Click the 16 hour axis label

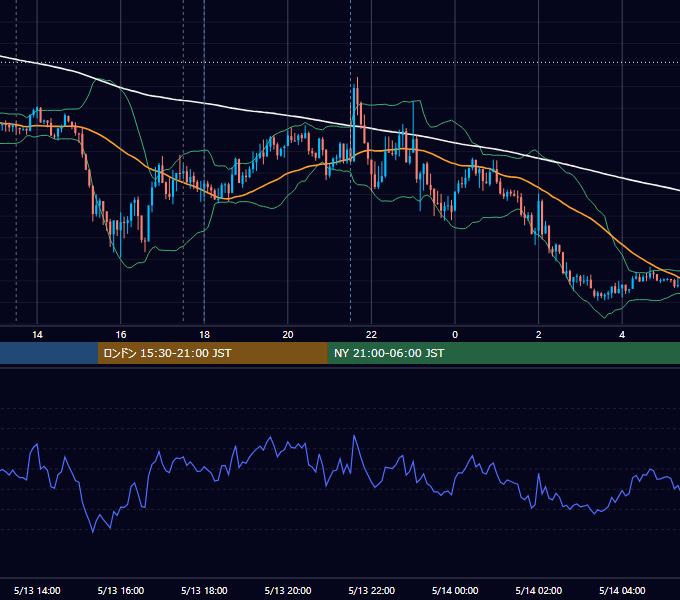click(121, 335)
